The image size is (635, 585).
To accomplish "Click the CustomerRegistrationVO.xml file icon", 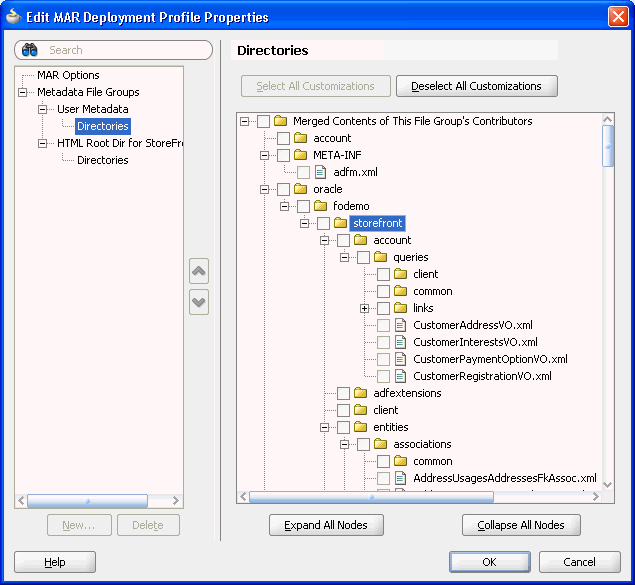I will [401, 376].
